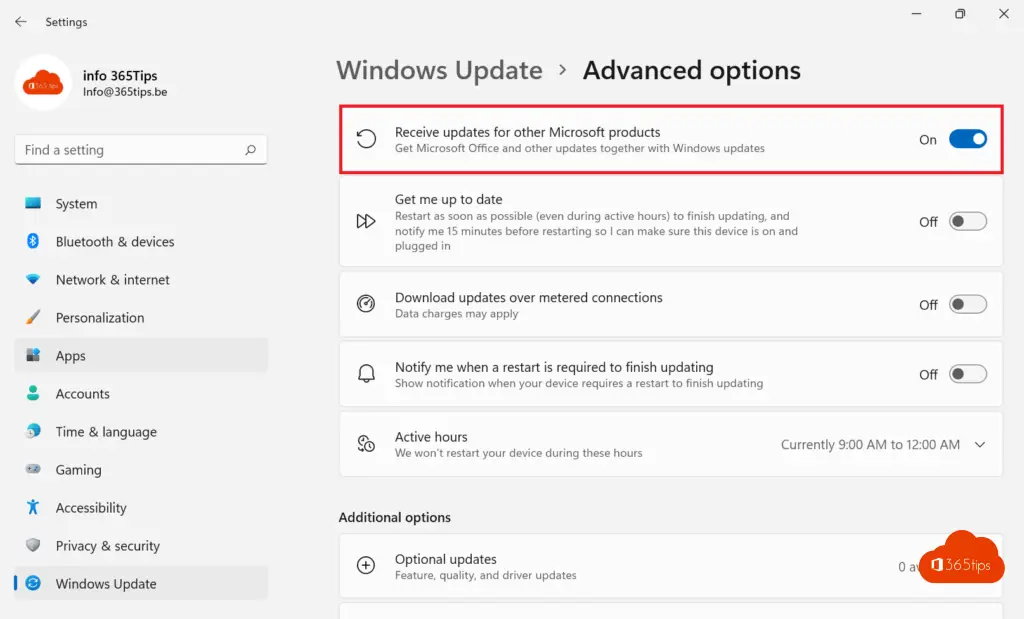
Task: Click the Gaming controller icon
Action: coord(33,470)
